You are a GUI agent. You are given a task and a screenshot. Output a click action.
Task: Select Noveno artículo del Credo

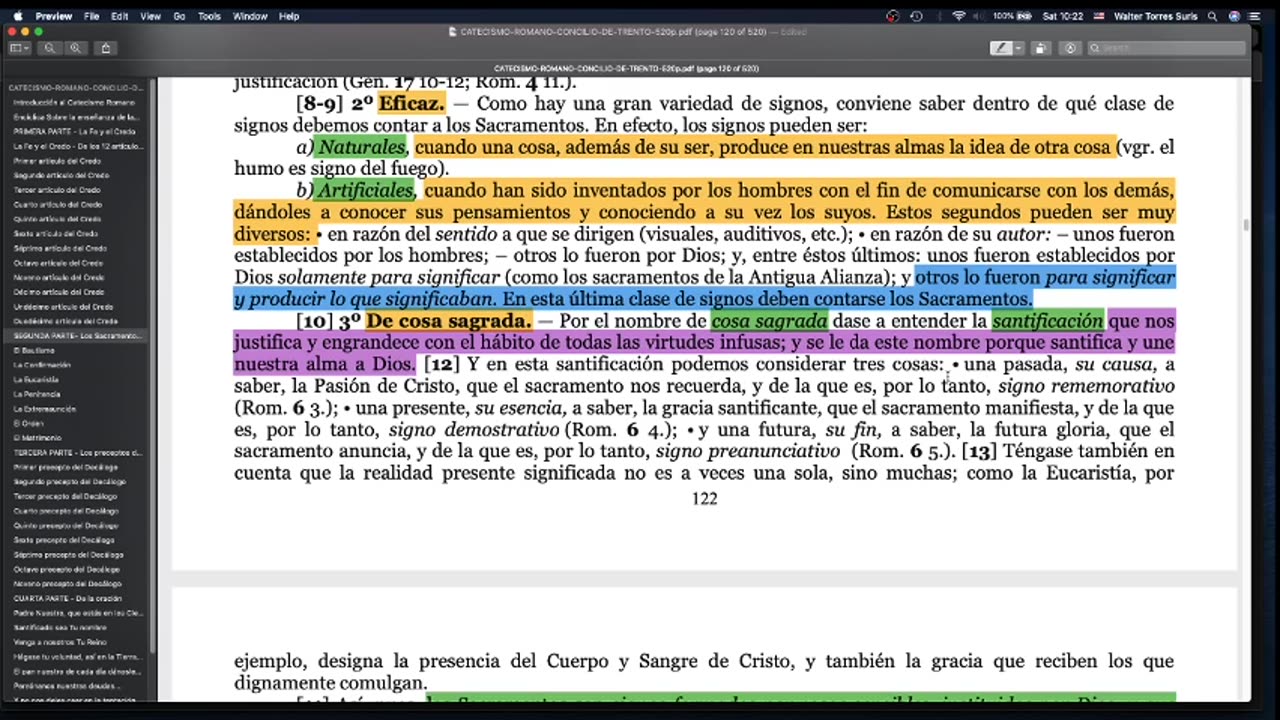point(59,277)
